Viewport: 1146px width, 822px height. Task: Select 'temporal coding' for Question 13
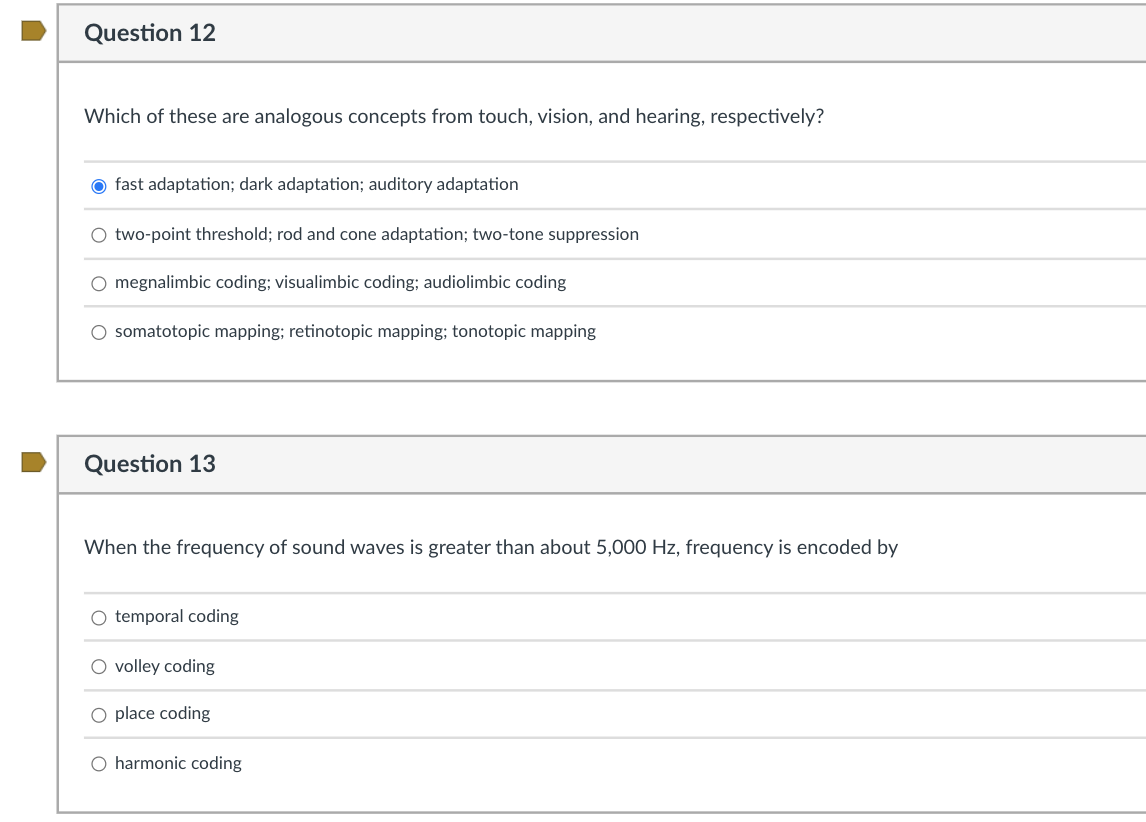99,617
